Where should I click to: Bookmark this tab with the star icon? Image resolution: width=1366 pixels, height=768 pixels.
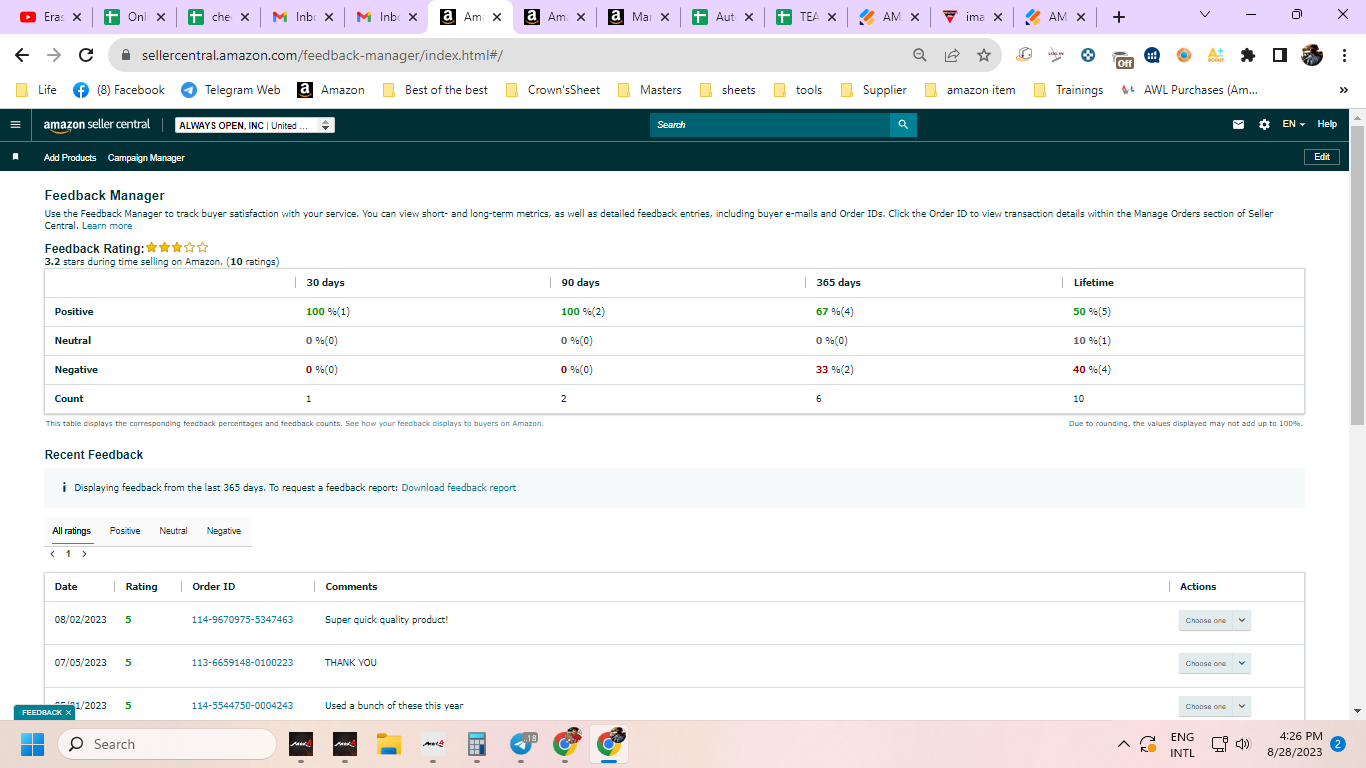pos(984,56)
